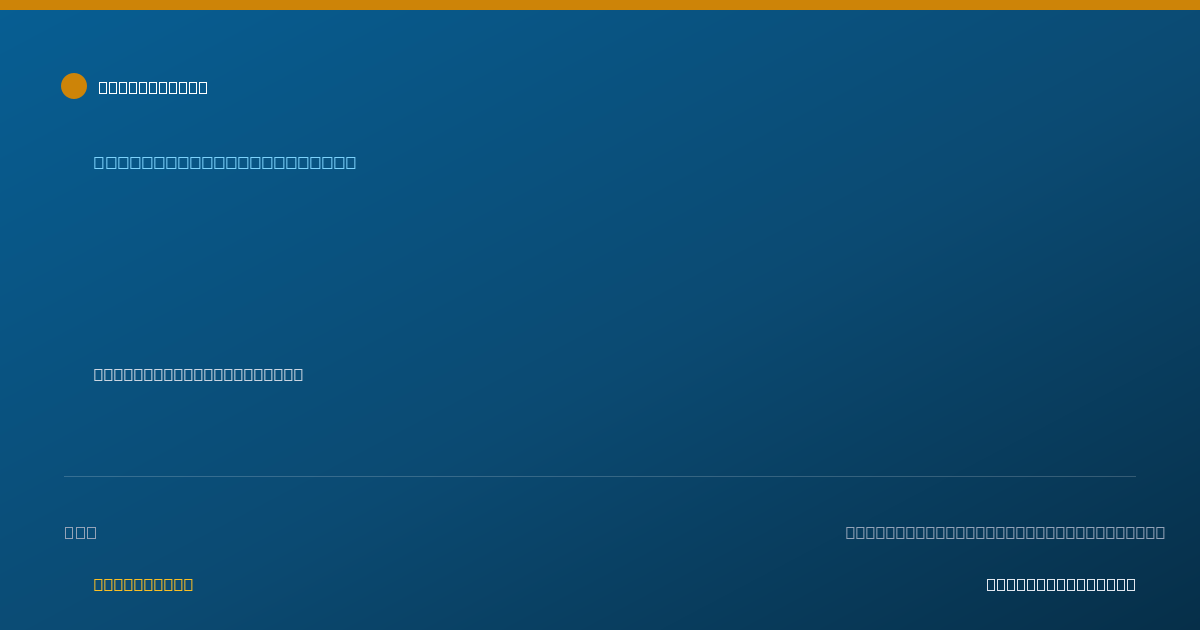Click first character box of white footer text
This screenshot has width=1200, height=630.
tap(991, 584)
